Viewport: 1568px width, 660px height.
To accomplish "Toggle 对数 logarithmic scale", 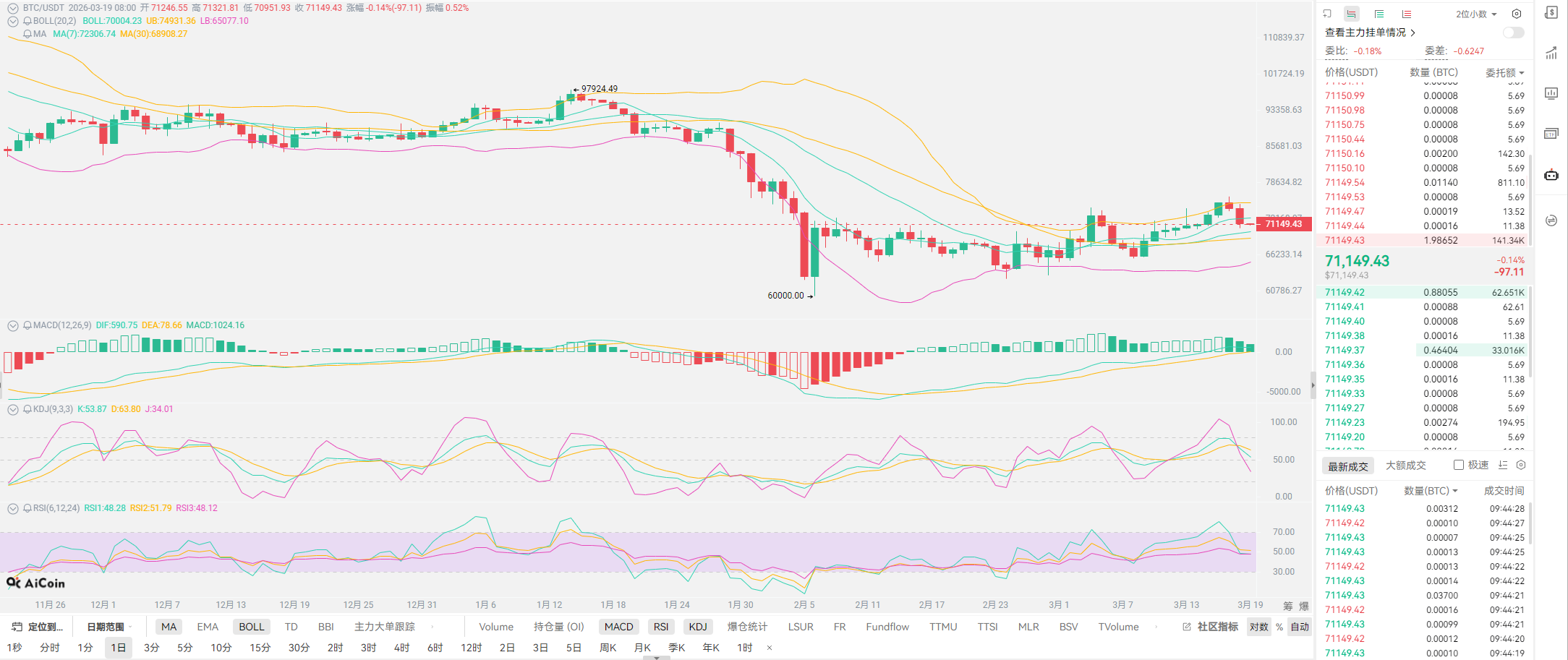I will click(1258, 627).
